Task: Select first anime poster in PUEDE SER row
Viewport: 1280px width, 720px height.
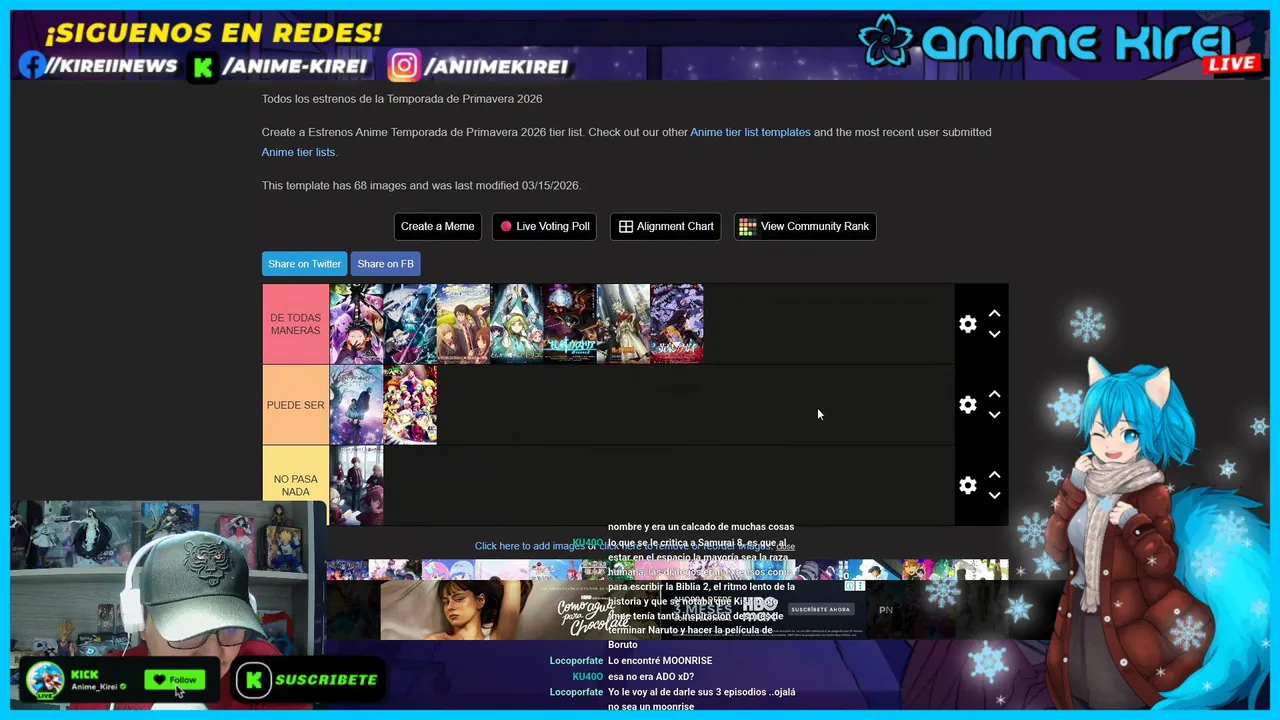Action: point(356,405)
